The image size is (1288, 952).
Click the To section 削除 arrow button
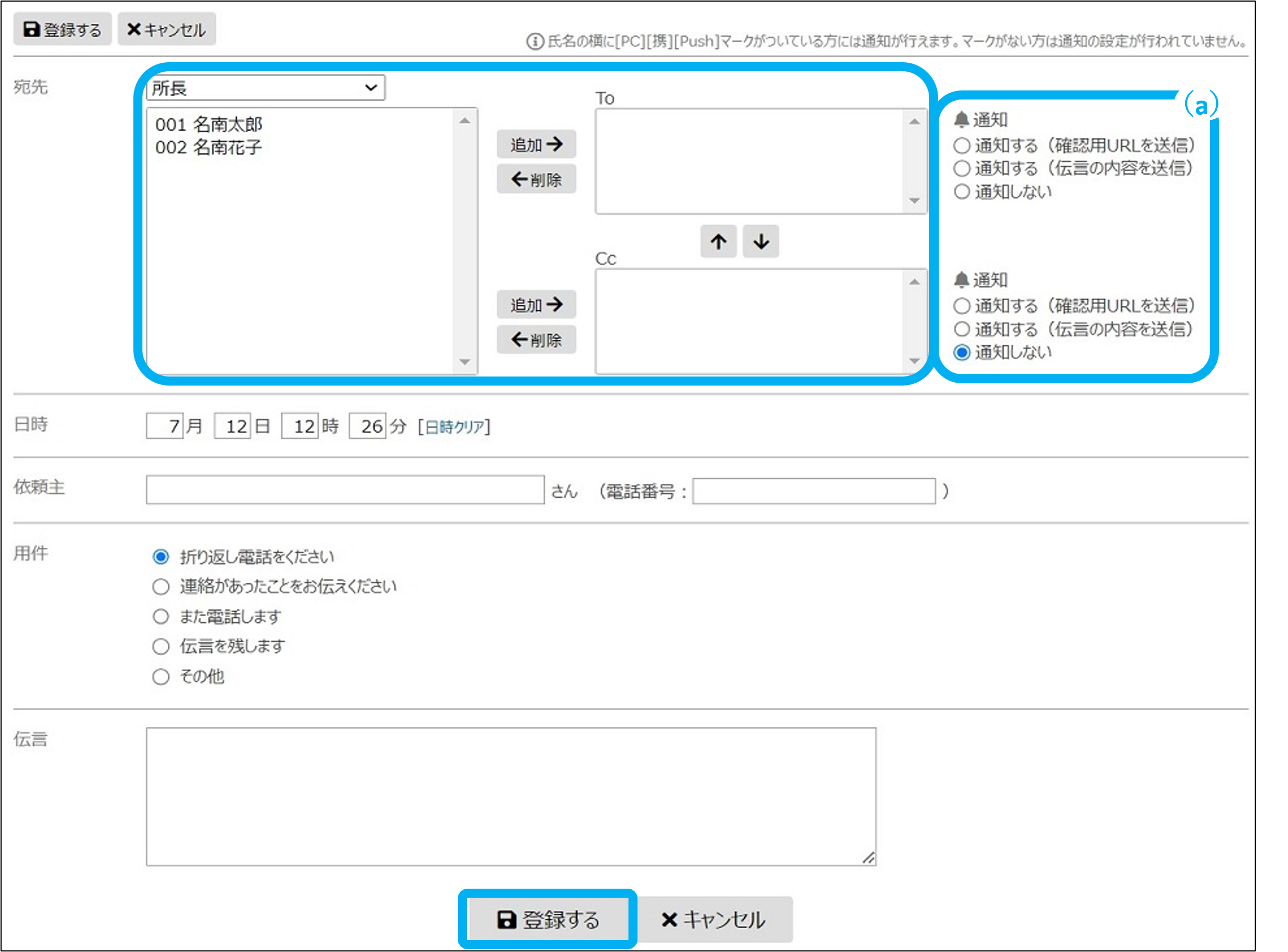coord(536,179)
